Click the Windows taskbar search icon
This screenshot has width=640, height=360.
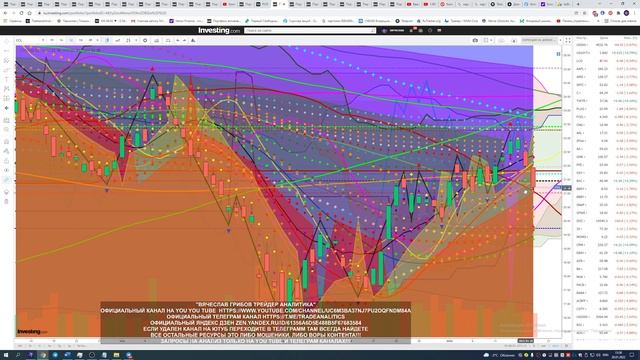[x=18, y=355]
